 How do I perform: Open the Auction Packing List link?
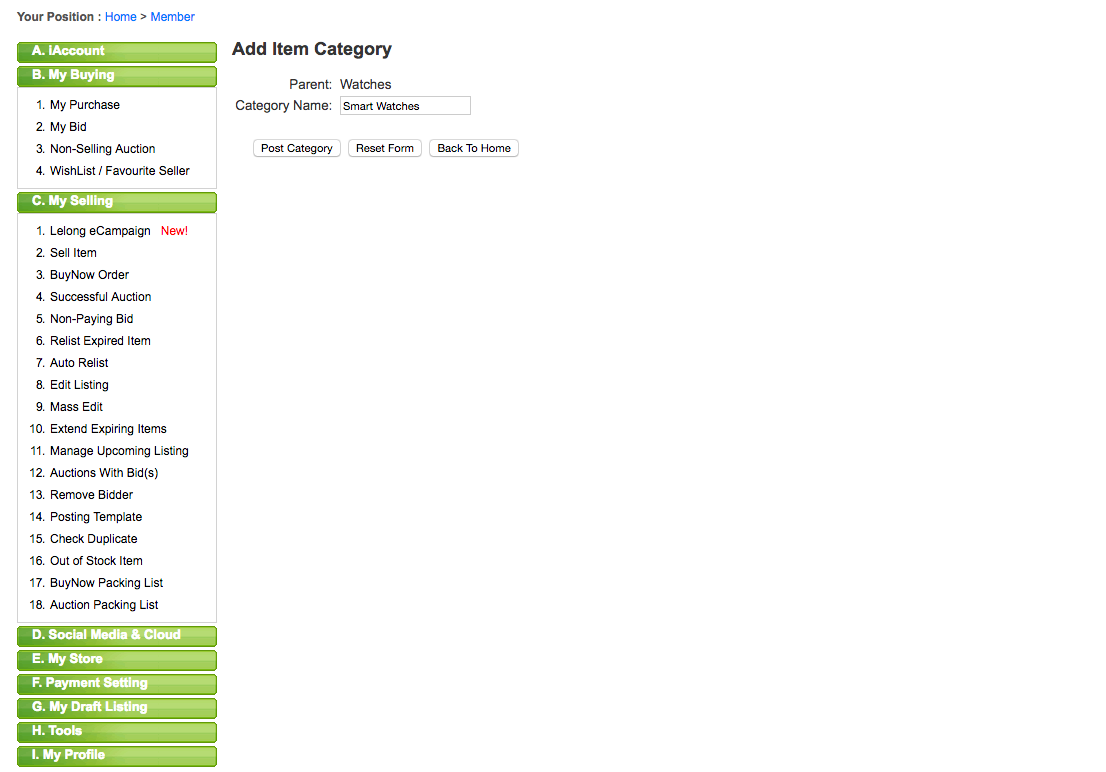[x=104, y=605]
